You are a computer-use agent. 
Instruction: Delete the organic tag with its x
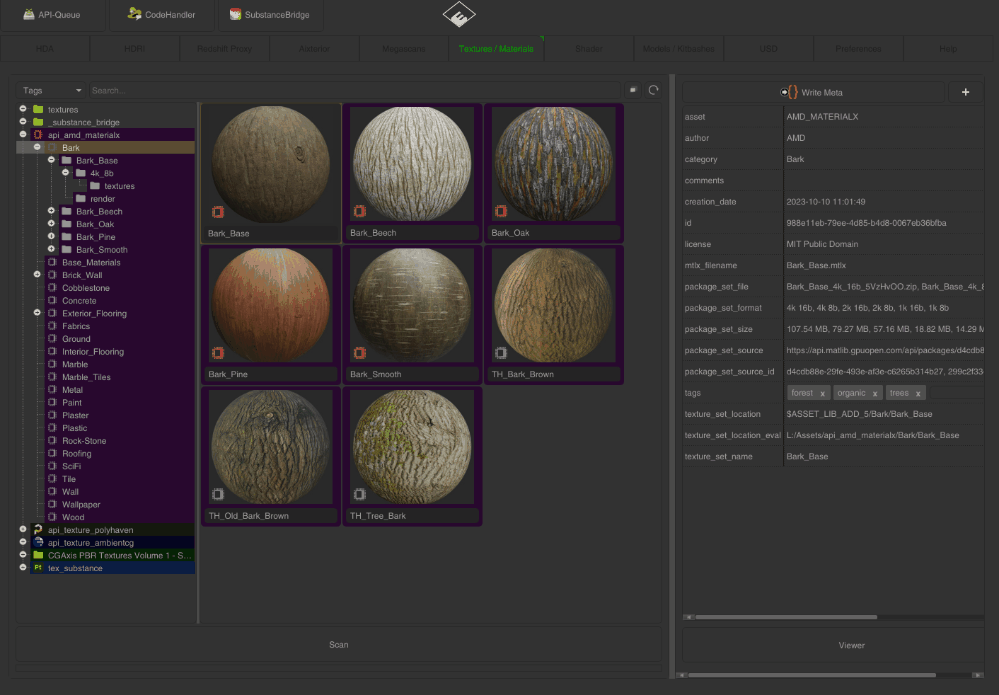tap(875, 394)
